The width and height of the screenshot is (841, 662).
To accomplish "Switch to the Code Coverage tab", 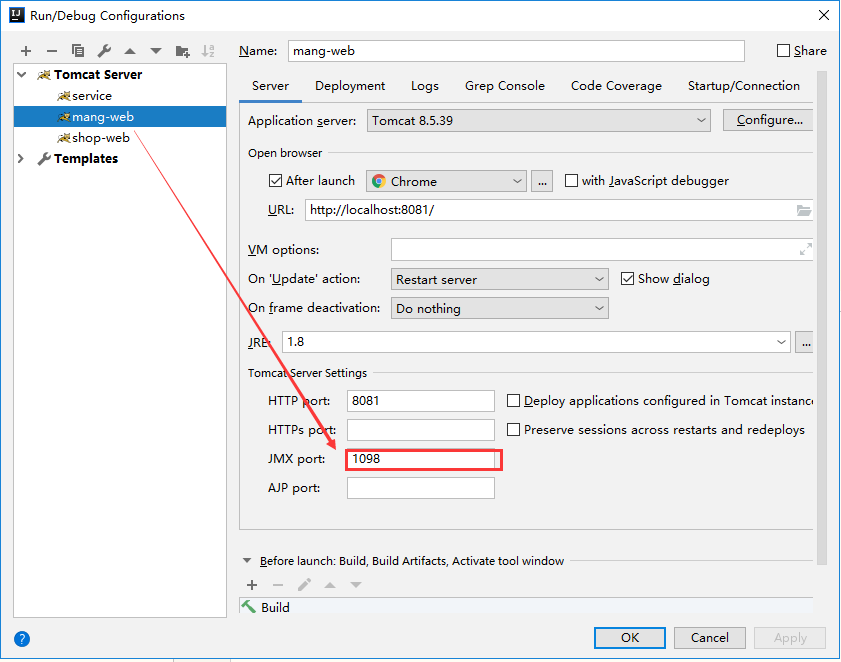I will point(616,86).
